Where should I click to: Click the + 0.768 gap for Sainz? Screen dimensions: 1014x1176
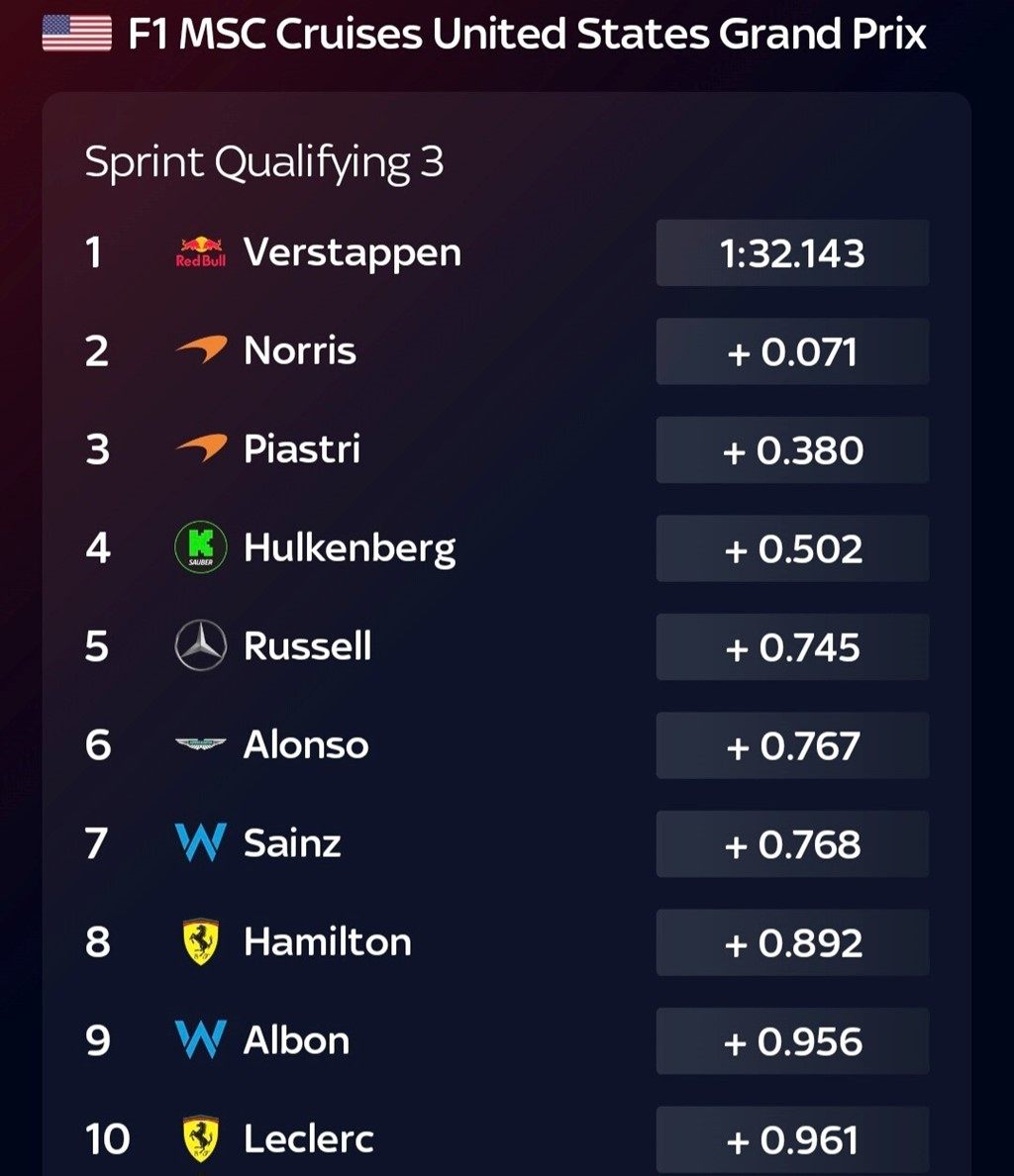pyautogui.click(x=792, y=844)
